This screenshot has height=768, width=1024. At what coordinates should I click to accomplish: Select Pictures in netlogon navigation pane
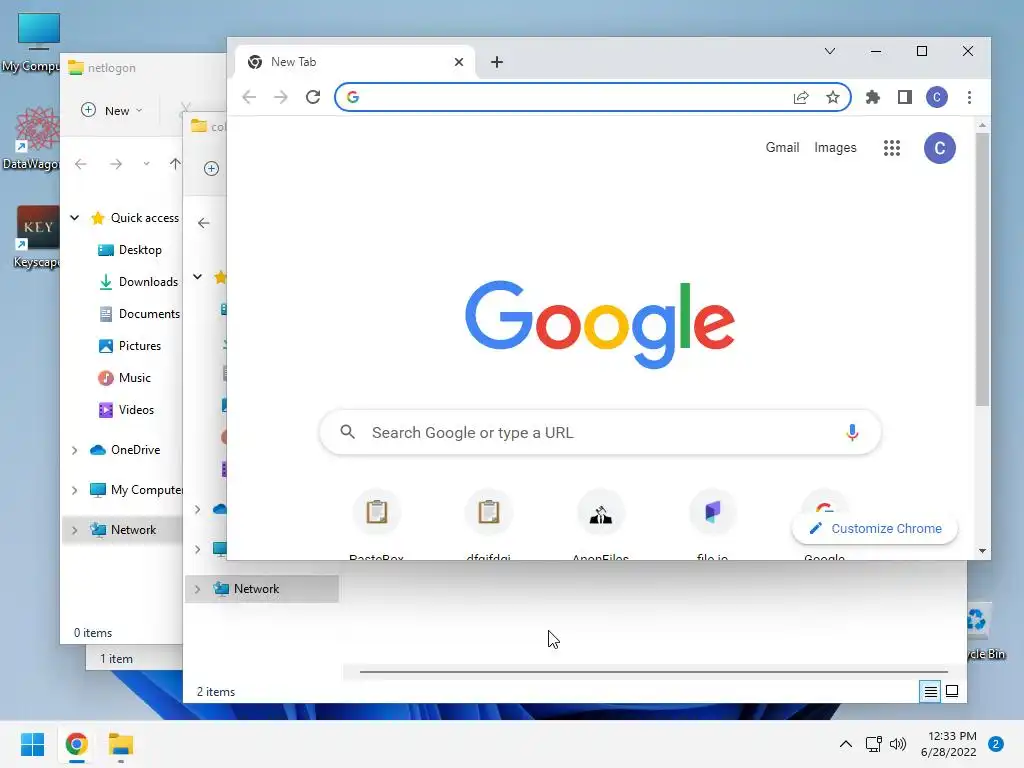click(129, 345)
